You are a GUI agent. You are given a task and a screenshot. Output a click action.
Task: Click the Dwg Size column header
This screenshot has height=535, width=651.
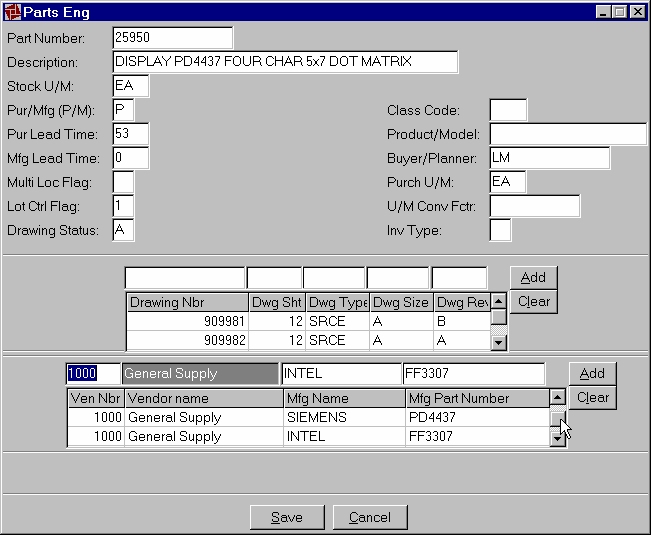(x=401, y=302)
